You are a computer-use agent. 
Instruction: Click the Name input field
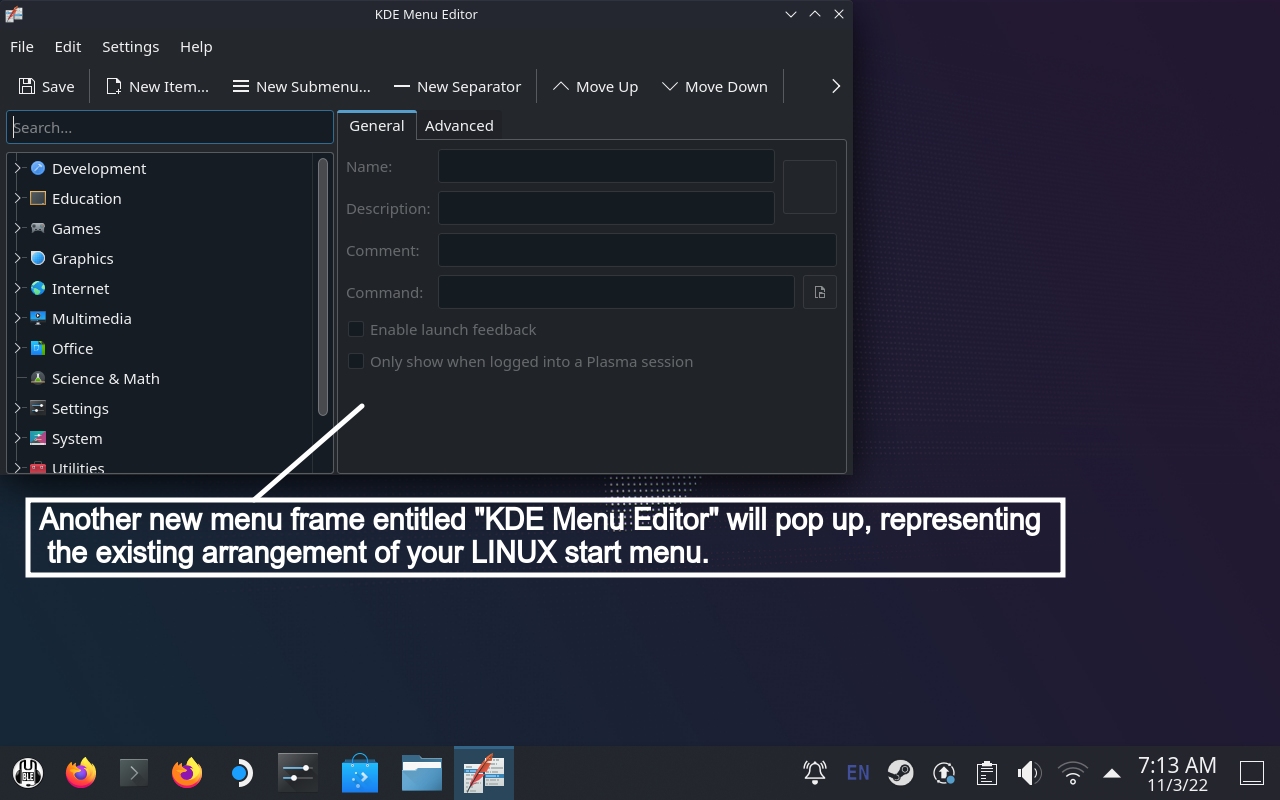606,166
